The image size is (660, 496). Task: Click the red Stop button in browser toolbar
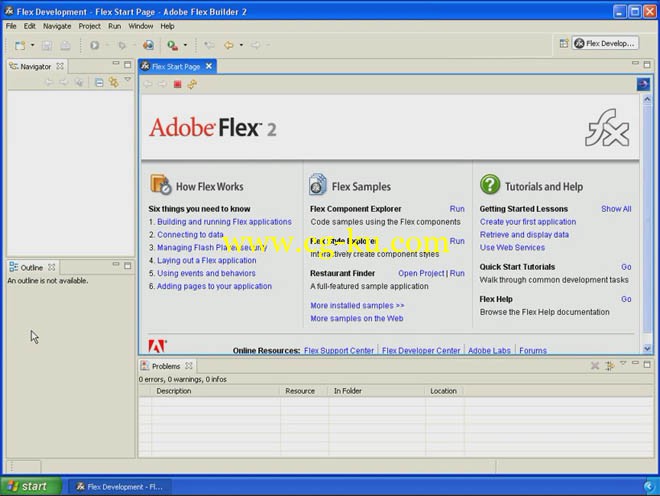pyautogui.click(x=178, y=85)
